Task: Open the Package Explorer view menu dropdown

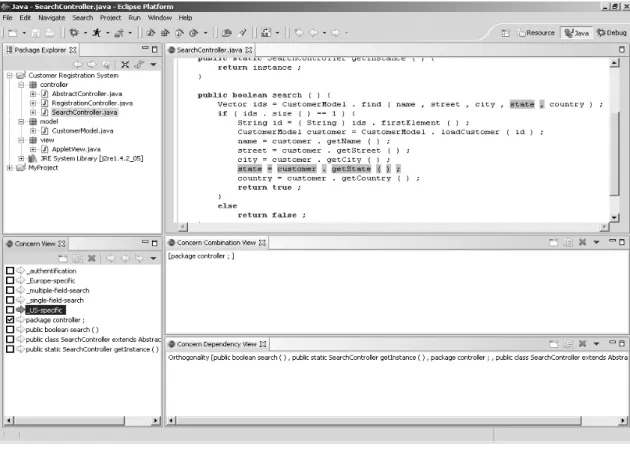Action: (153, 64)
